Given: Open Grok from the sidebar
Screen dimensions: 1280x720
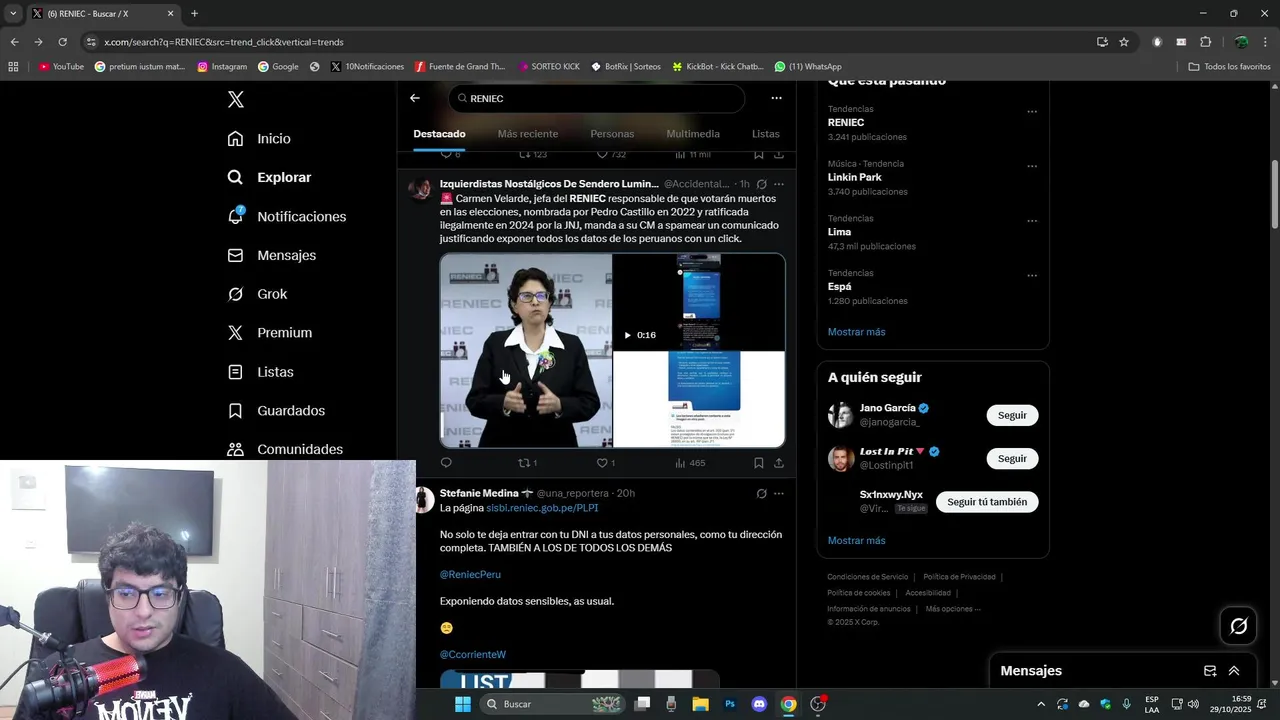Looking at the screenshot, I should [257, 294].
